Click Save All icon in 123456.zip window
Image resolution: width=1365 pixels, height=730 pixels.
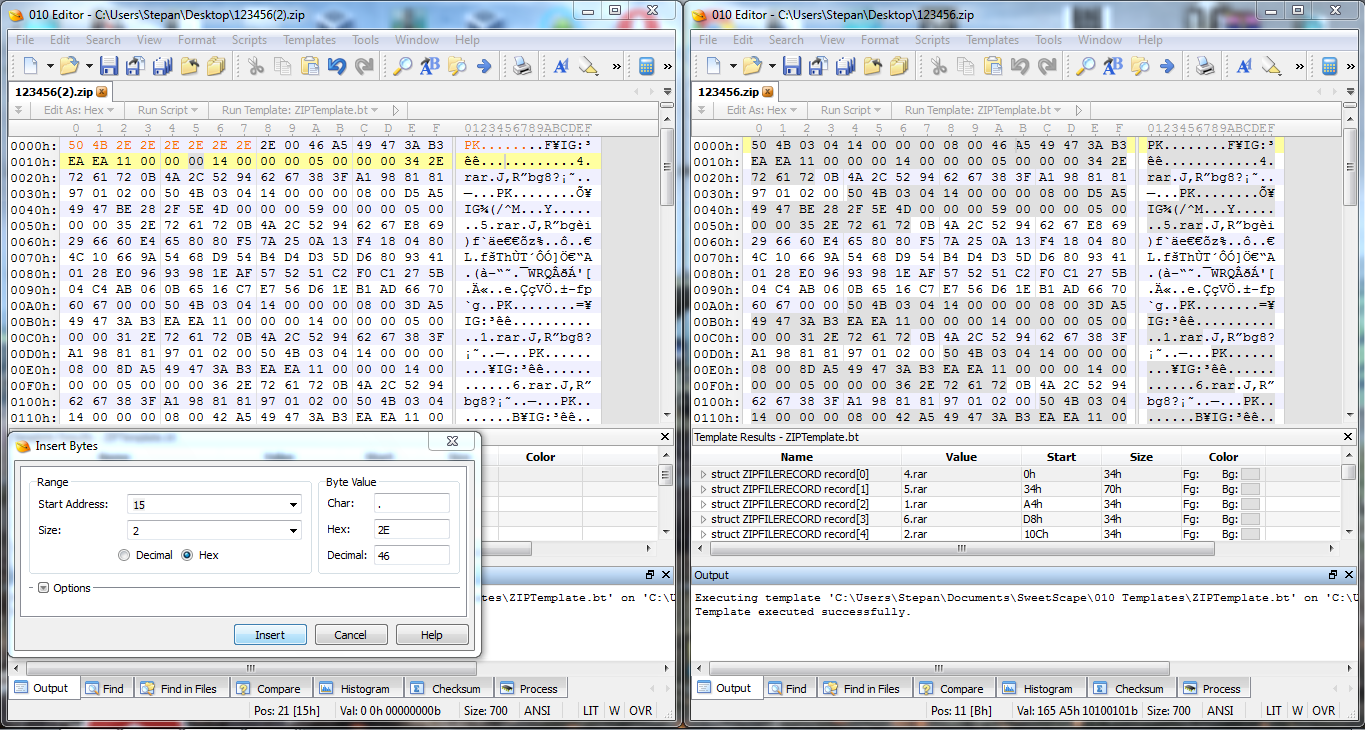tap(845, 67)
